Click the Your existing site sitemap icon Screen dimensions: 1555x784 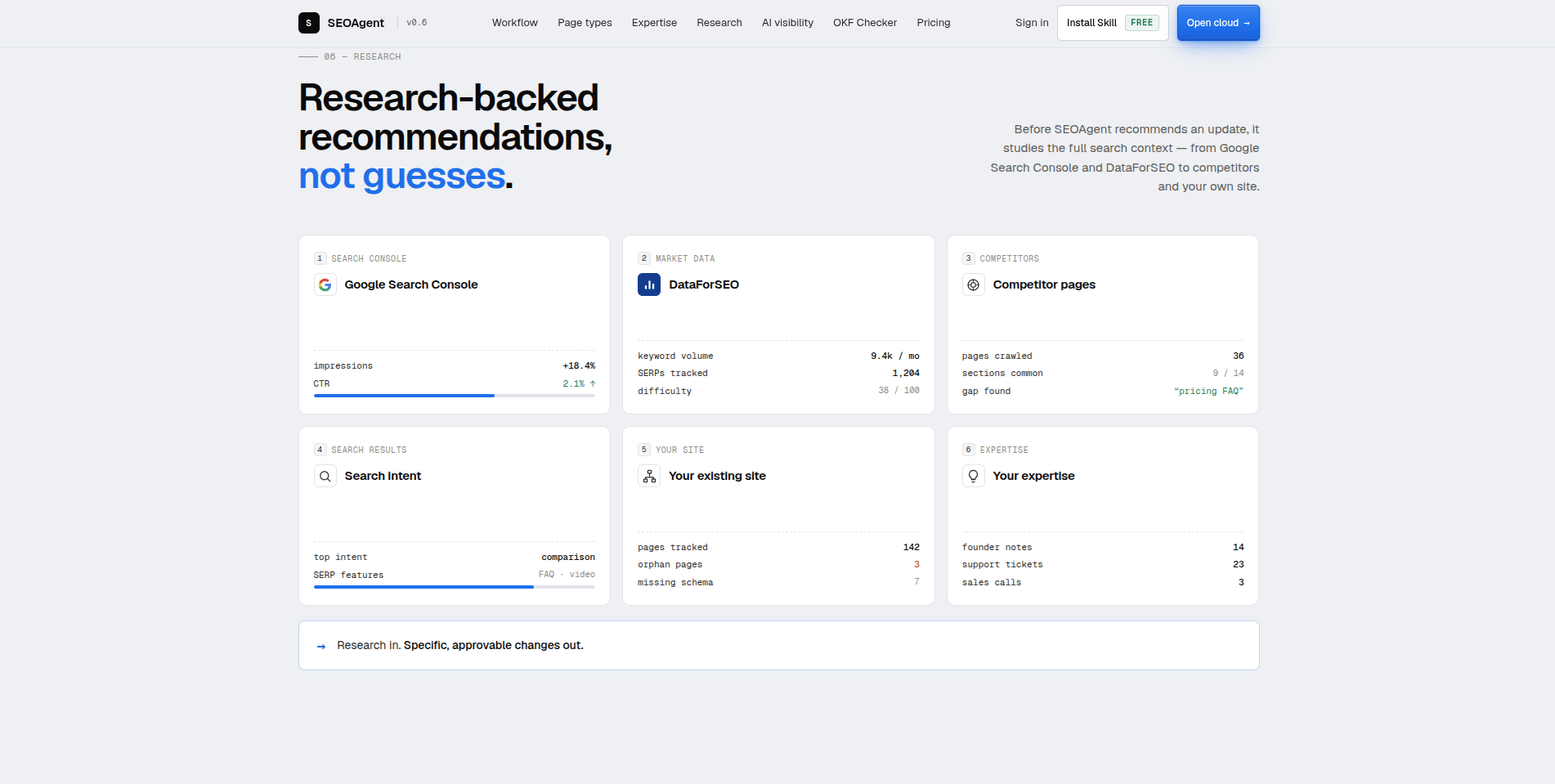pyautogui.click(x=649, y=476)
